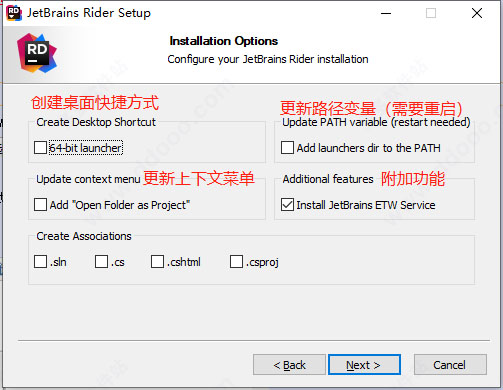
Task: Go to the next setup step
Action: pos(364,365)
